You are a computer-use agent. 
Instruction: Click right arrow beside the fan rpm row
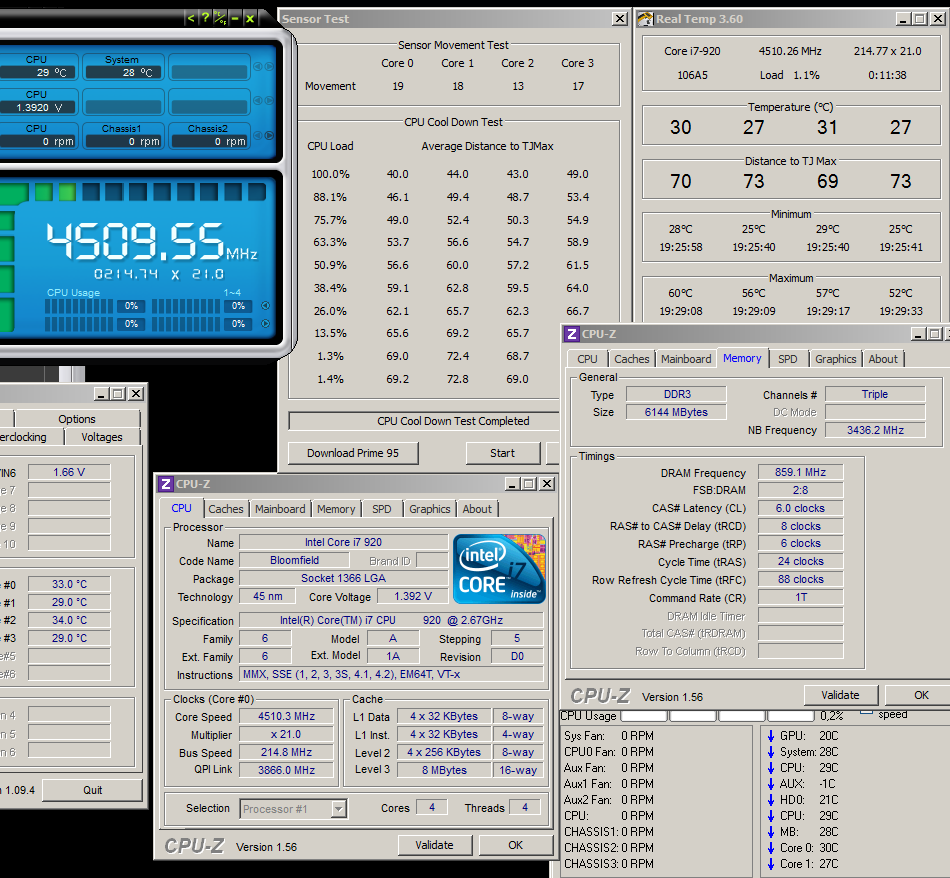click(x=269, y=136)
